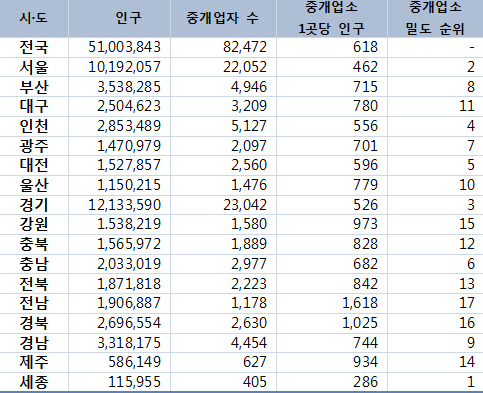483x393 pixels.
Task: Select the 시·도 column header
Action: 34,18
